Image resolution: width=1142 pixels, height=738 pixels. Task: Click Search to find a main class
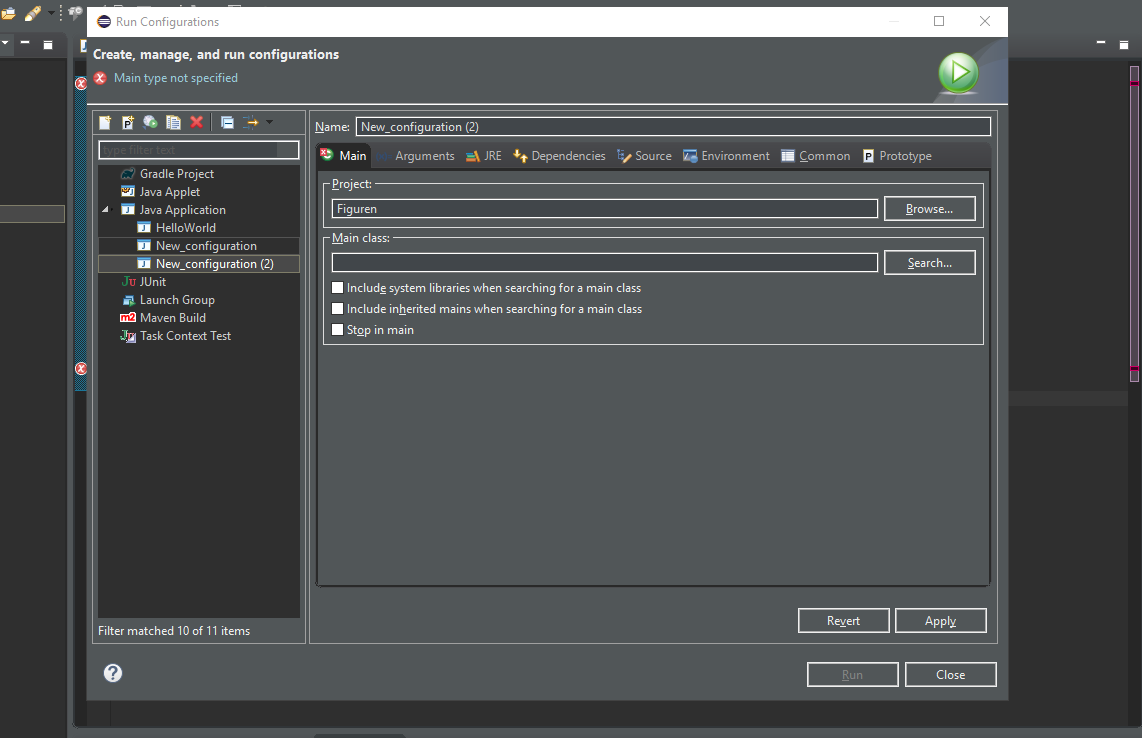(x=929, y=262)
